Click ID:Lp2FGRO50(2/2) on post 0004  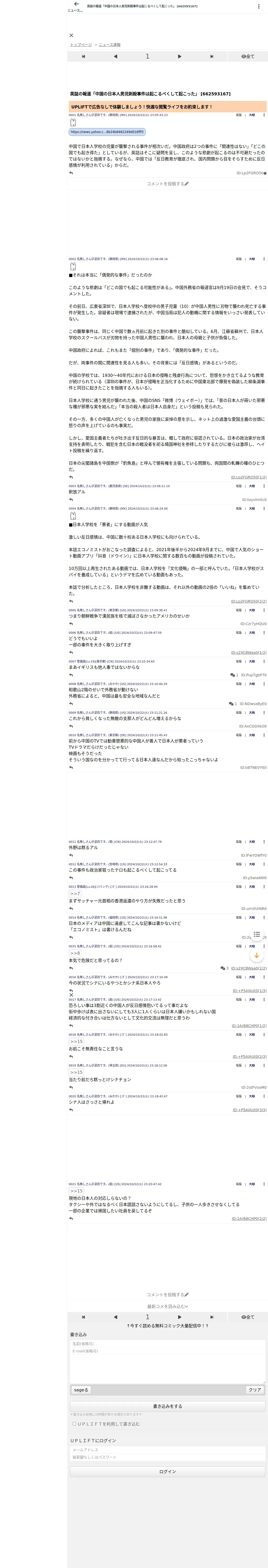(248, 601)
